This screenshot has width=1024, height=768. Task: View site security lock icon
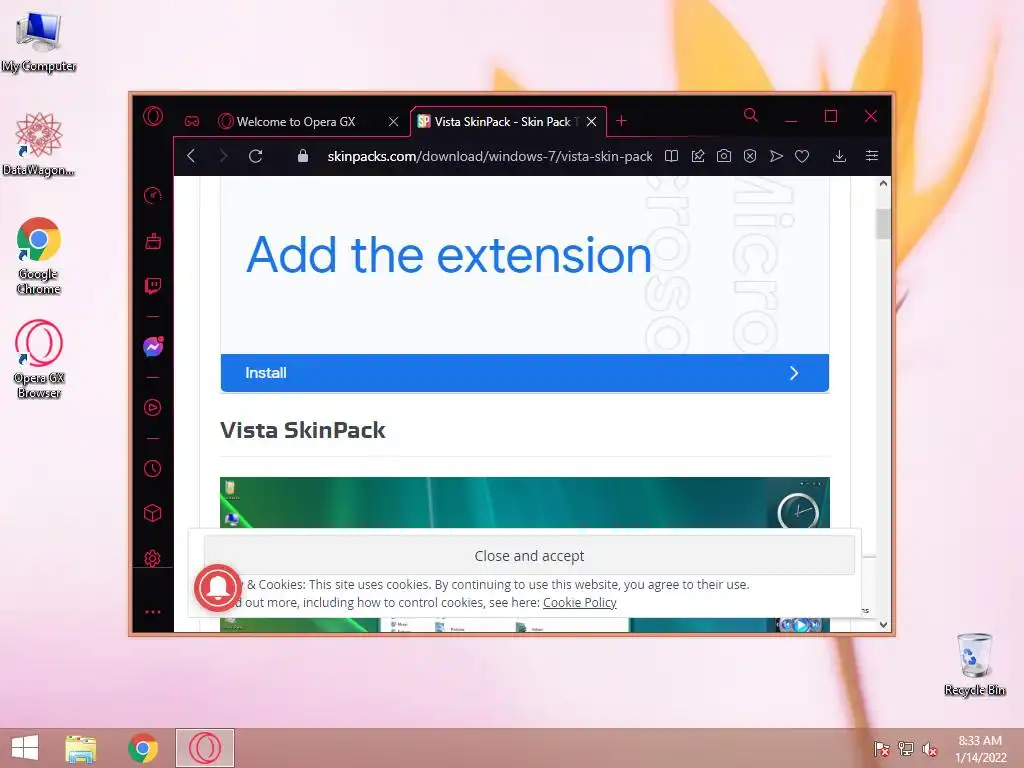coord(302,155)
